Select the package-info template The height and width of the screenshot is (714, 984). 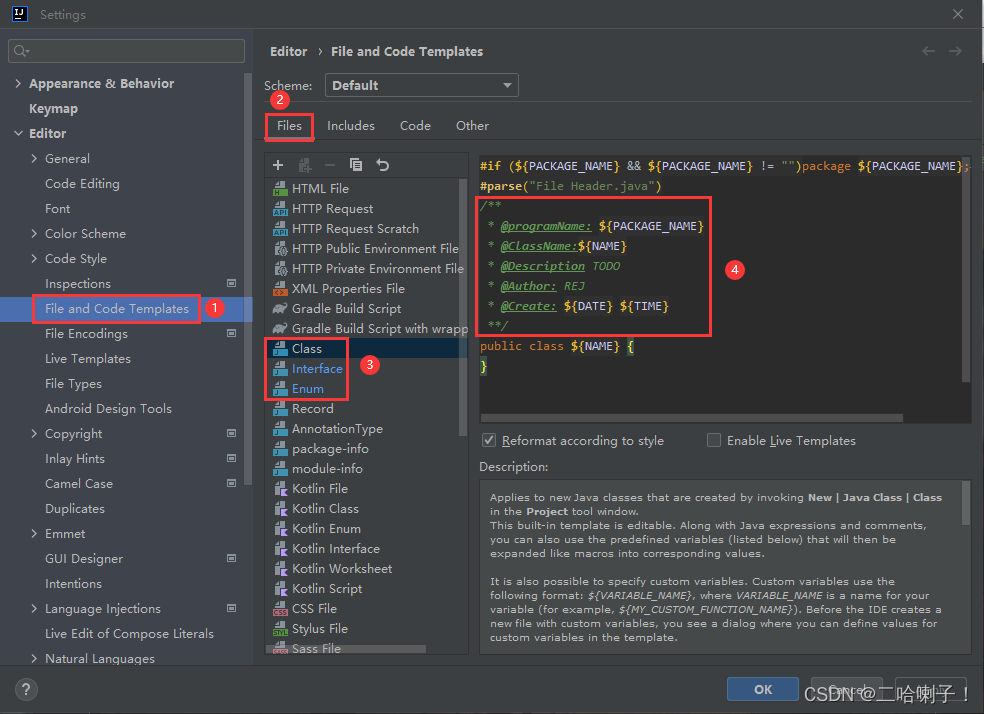click(x=330, y=449)
